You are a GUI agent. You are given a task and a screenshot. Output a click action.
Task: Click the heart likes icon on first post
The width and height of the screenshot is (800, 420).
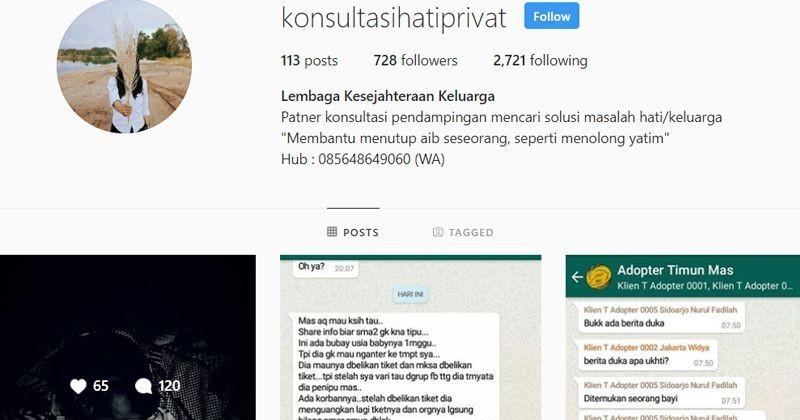pyautogui.click(x=78, y=386)
